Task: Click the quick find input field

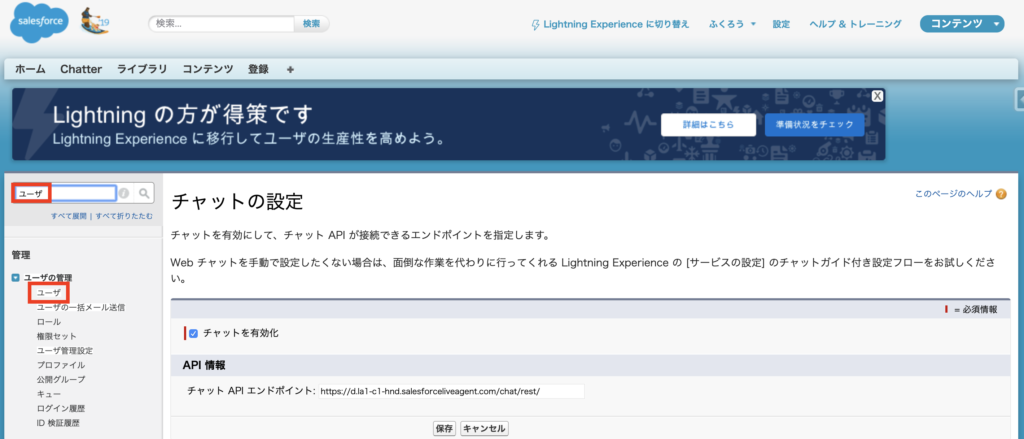Action: click(x=66, y=193)
